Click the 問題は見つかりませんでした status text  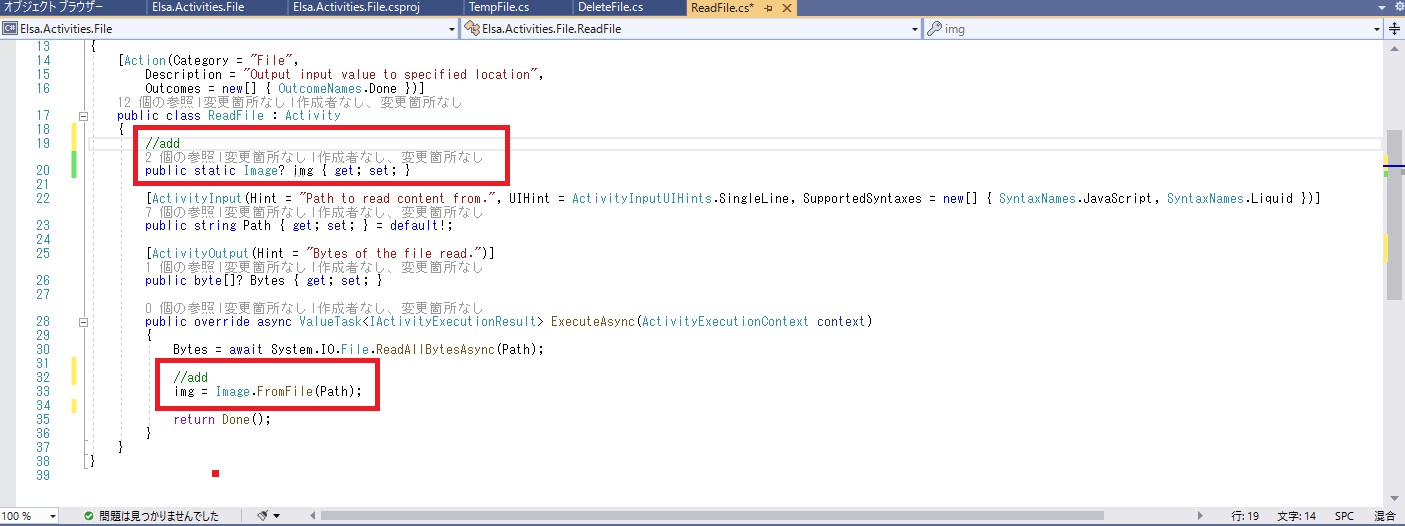(159, 516)
